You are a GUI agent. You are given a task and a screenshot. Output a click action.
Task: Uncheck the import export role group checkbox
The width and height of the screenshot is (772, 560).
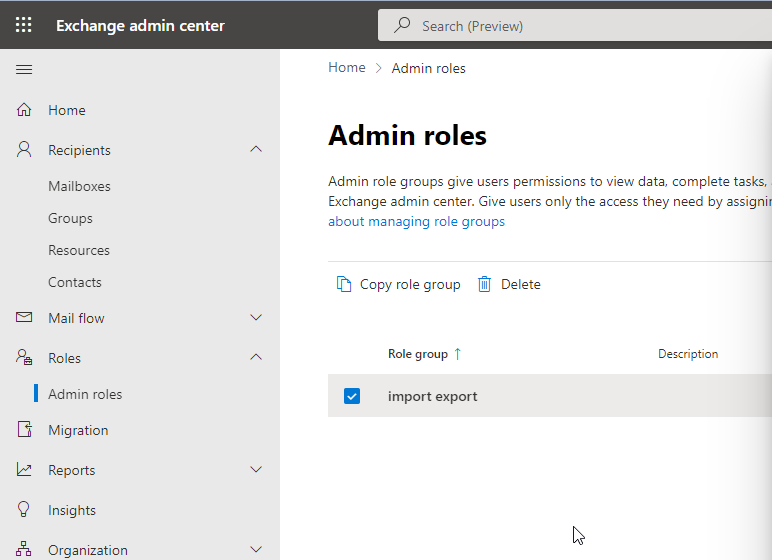(x=352, y=396)
